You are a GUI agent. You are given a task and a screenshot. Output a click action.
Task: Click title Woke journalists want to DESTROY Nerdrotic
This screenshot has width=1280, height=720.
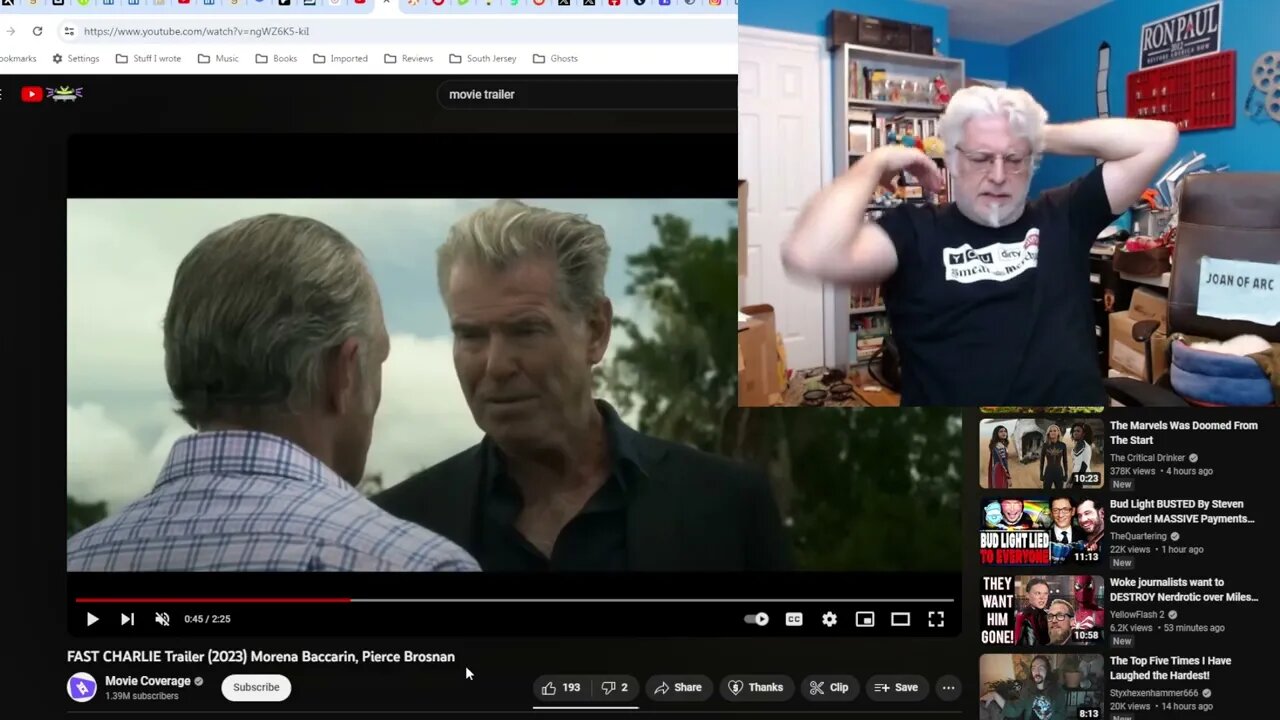[x=1184, y=589]
